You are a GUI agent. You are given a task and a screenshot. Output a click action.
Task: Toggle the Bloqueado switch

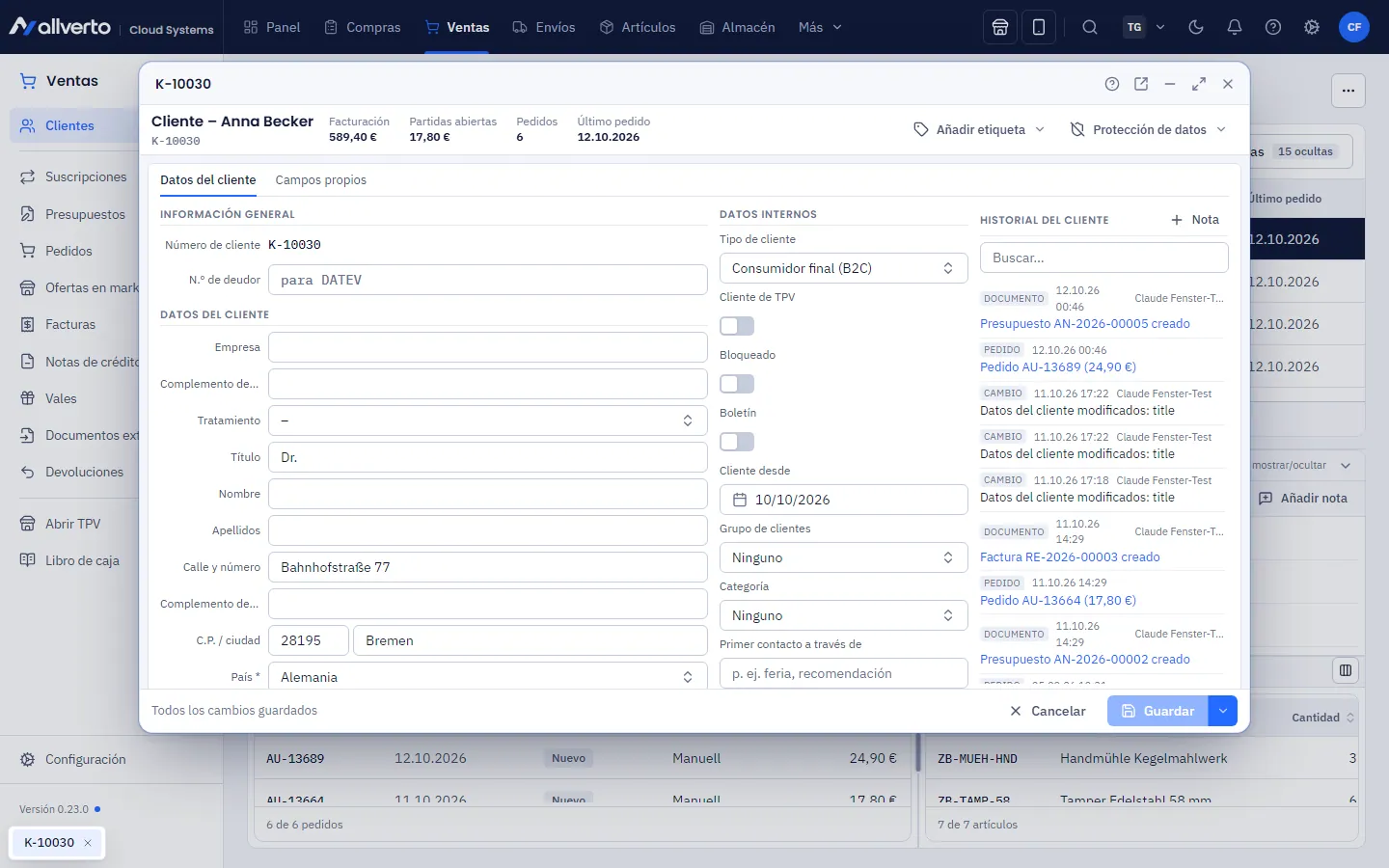coord(737,384)
